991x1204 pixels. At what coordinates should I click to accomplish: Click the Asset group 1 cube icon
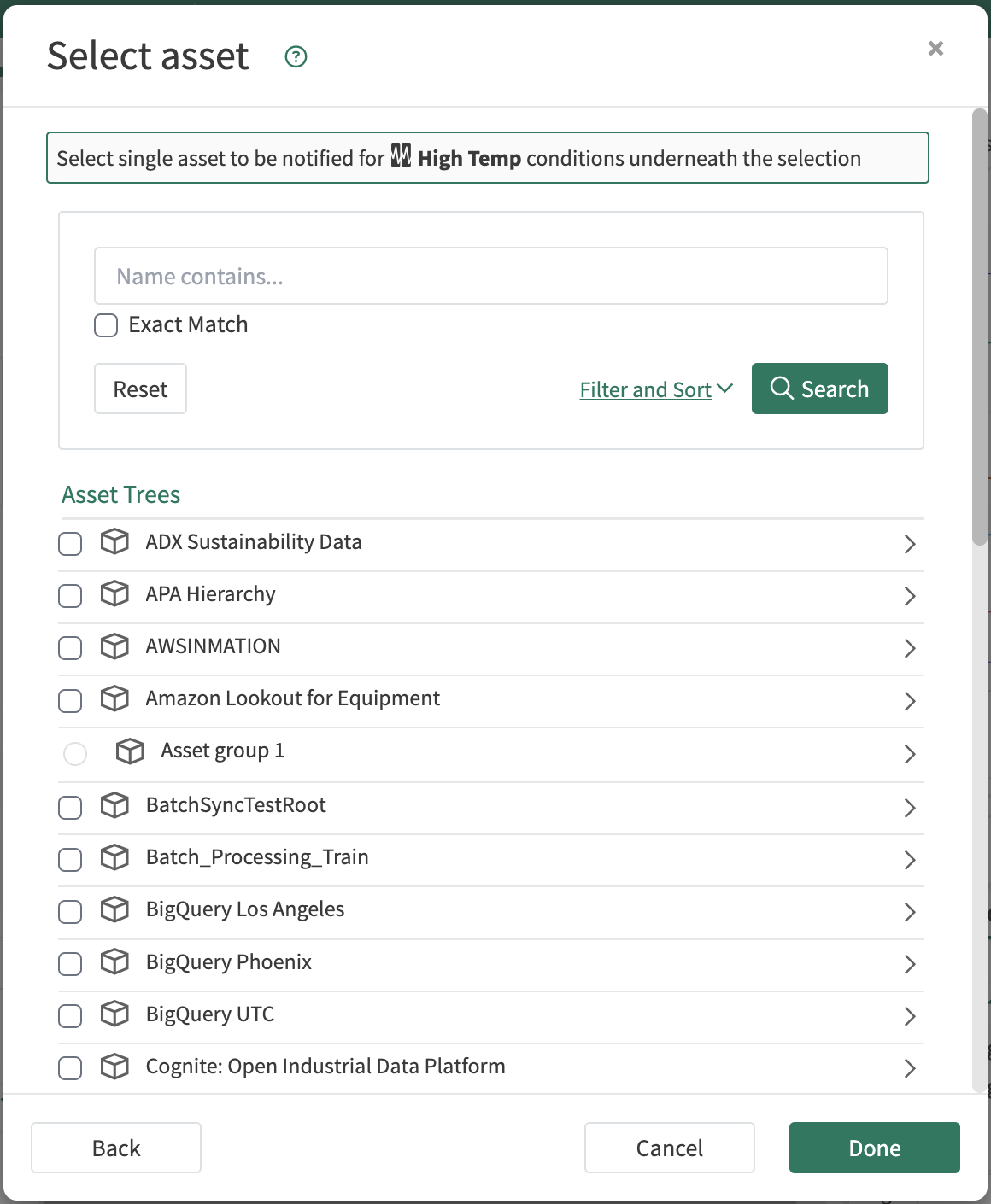[x=130, y=751]
